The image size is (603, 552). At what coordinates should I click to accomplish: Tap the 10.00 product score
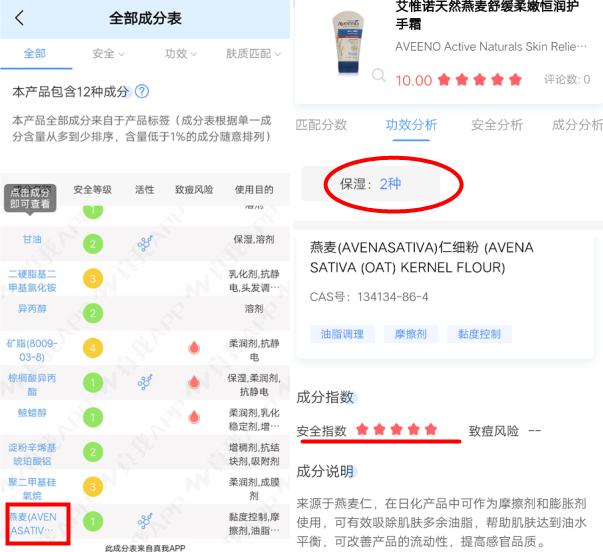click(x=414, y=80)
